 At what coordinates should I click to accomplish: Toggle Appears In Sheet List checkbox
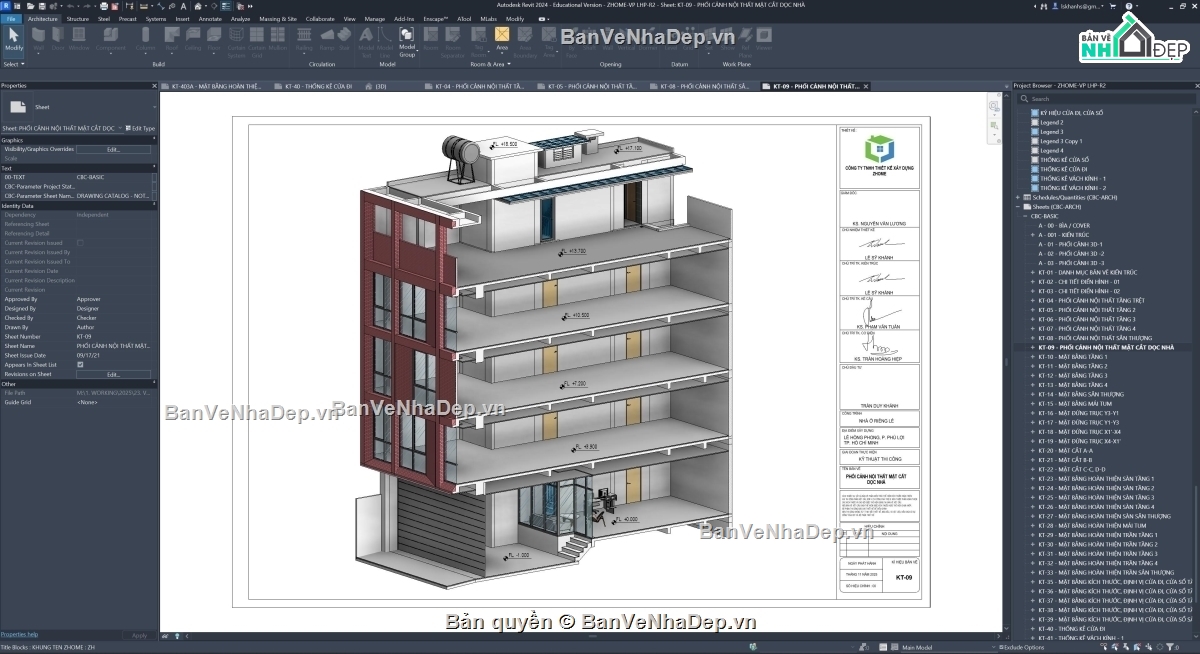80,365
